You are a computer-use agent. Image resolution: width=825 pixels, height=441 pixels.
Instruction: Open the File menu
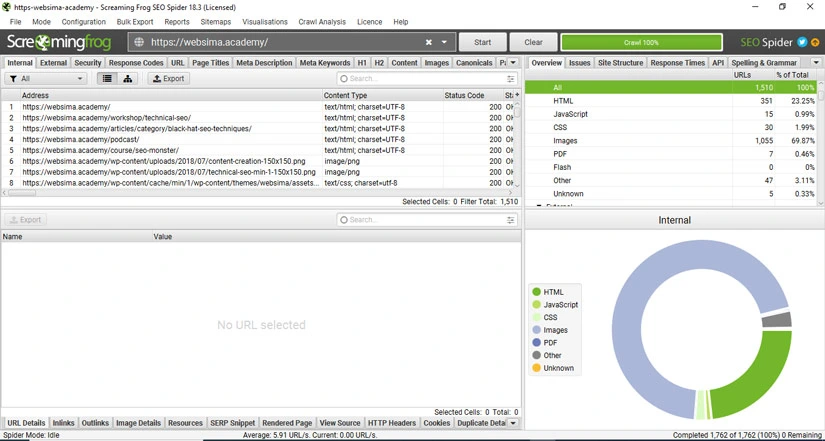tap(16, 22)
